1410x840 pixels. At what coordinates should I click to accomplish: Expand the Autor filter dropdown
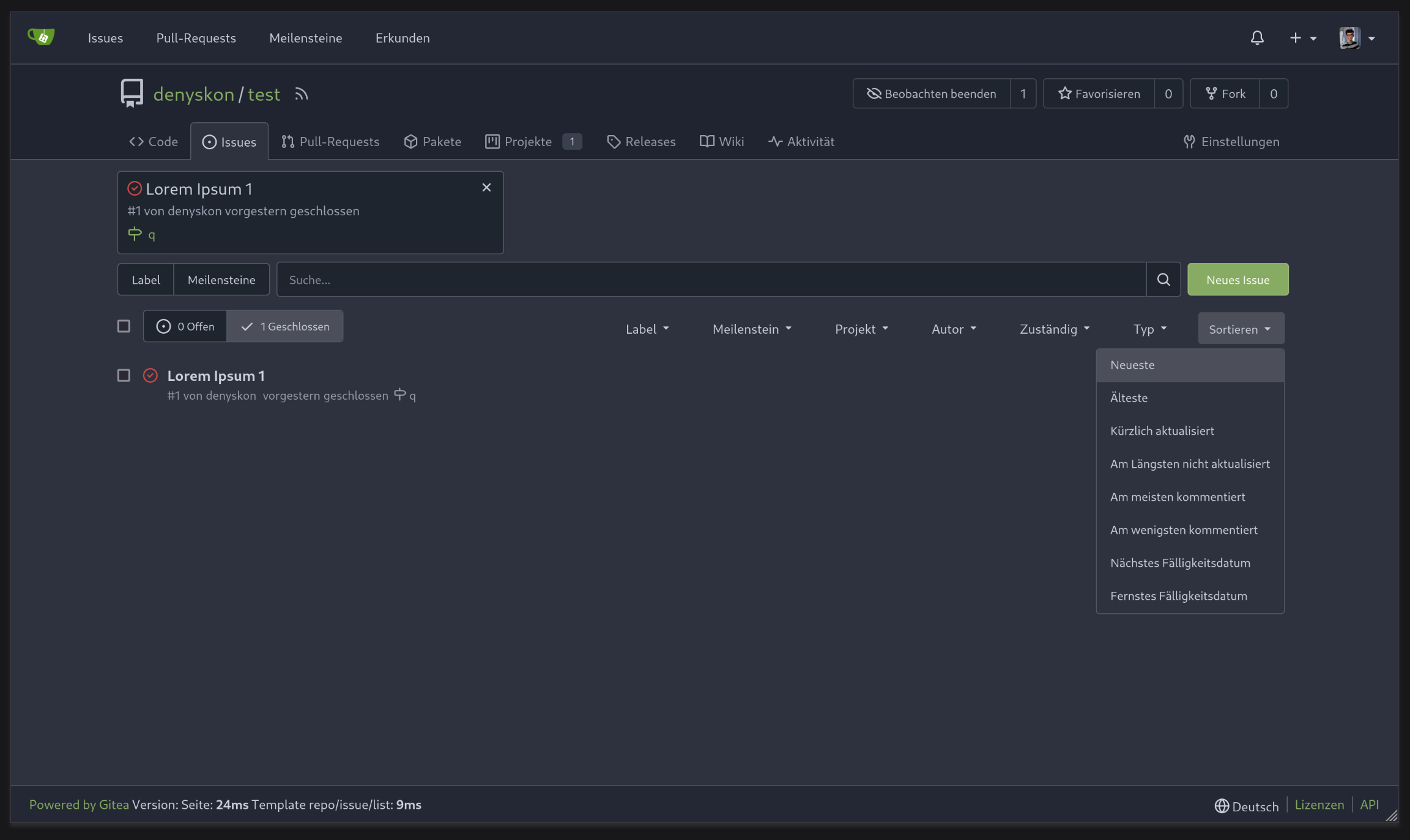954,329
